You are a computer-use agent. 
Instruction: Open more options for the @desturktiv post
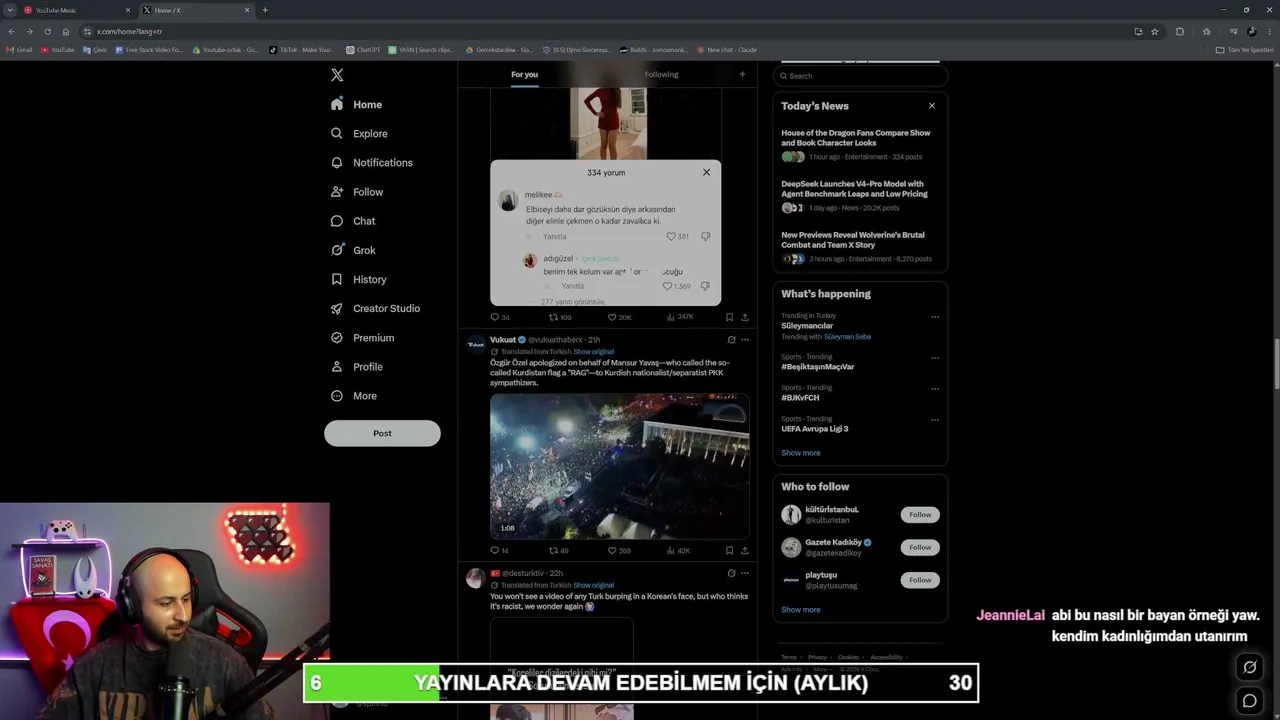coord(745,574)
